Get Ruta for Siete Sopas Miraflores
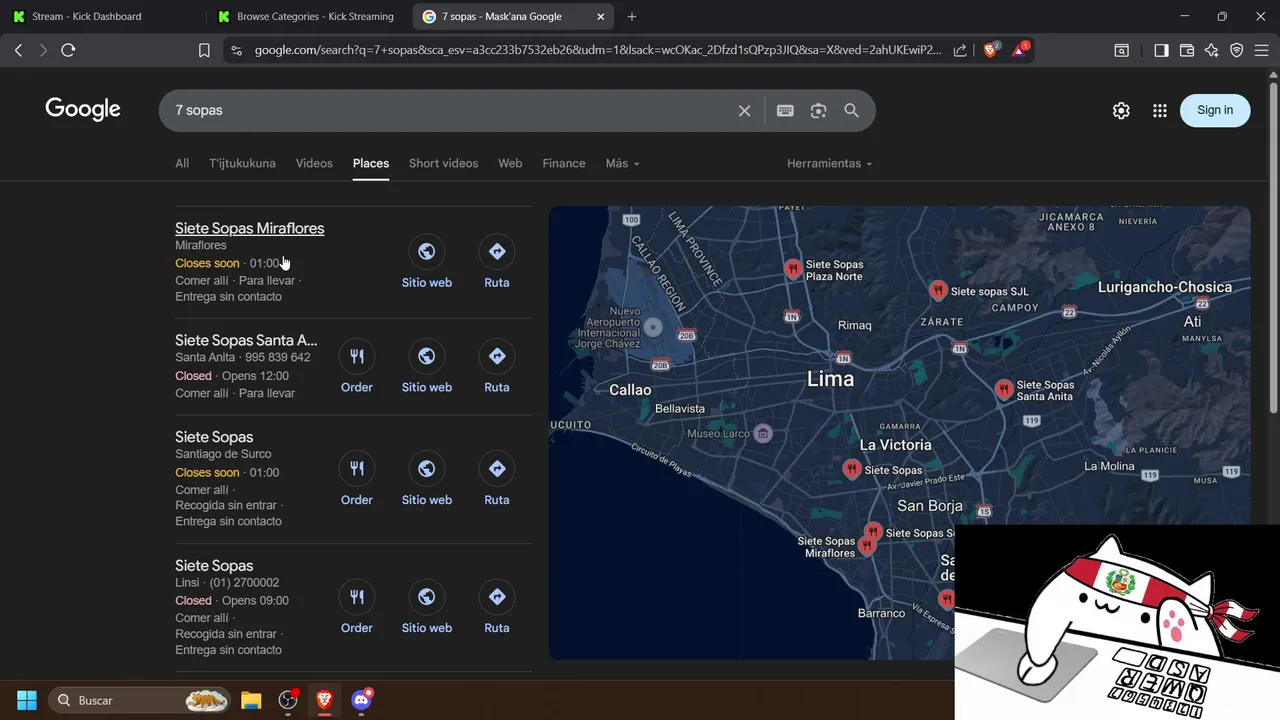The image size is (1280, 720). pos(497,263)
